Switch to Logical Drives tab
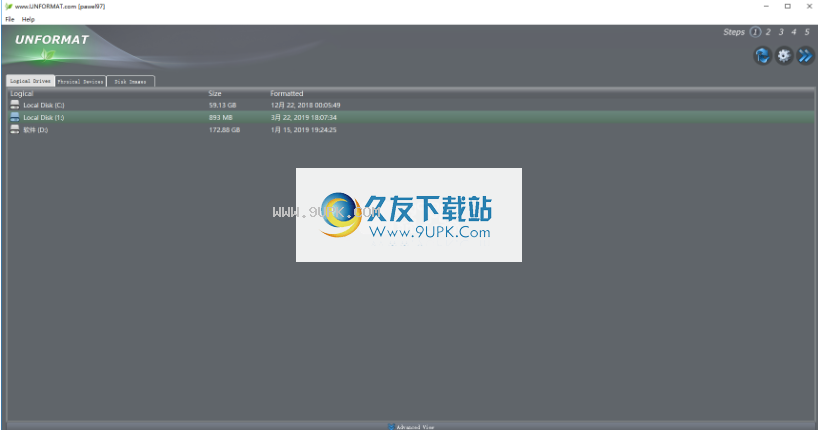 30,81
